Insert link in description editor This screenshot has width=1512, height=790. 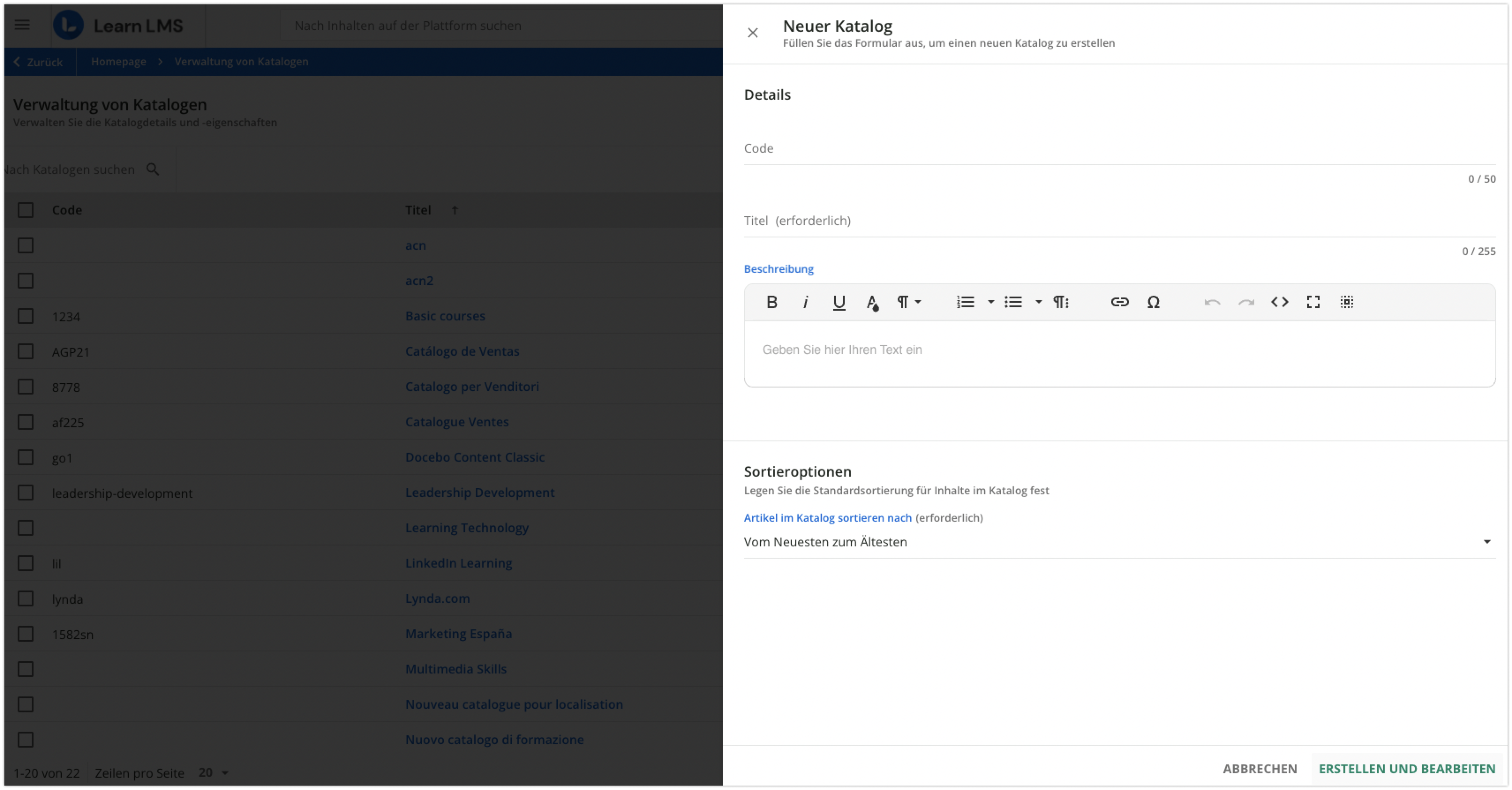tap(1119, 302)
